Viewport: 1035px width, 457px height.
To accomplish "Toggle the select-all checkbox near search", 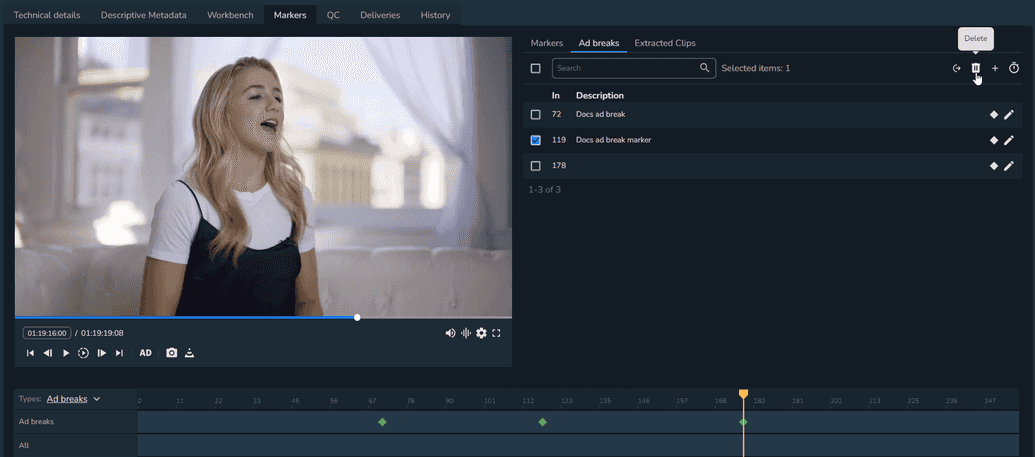I will (x=535, y=68).
